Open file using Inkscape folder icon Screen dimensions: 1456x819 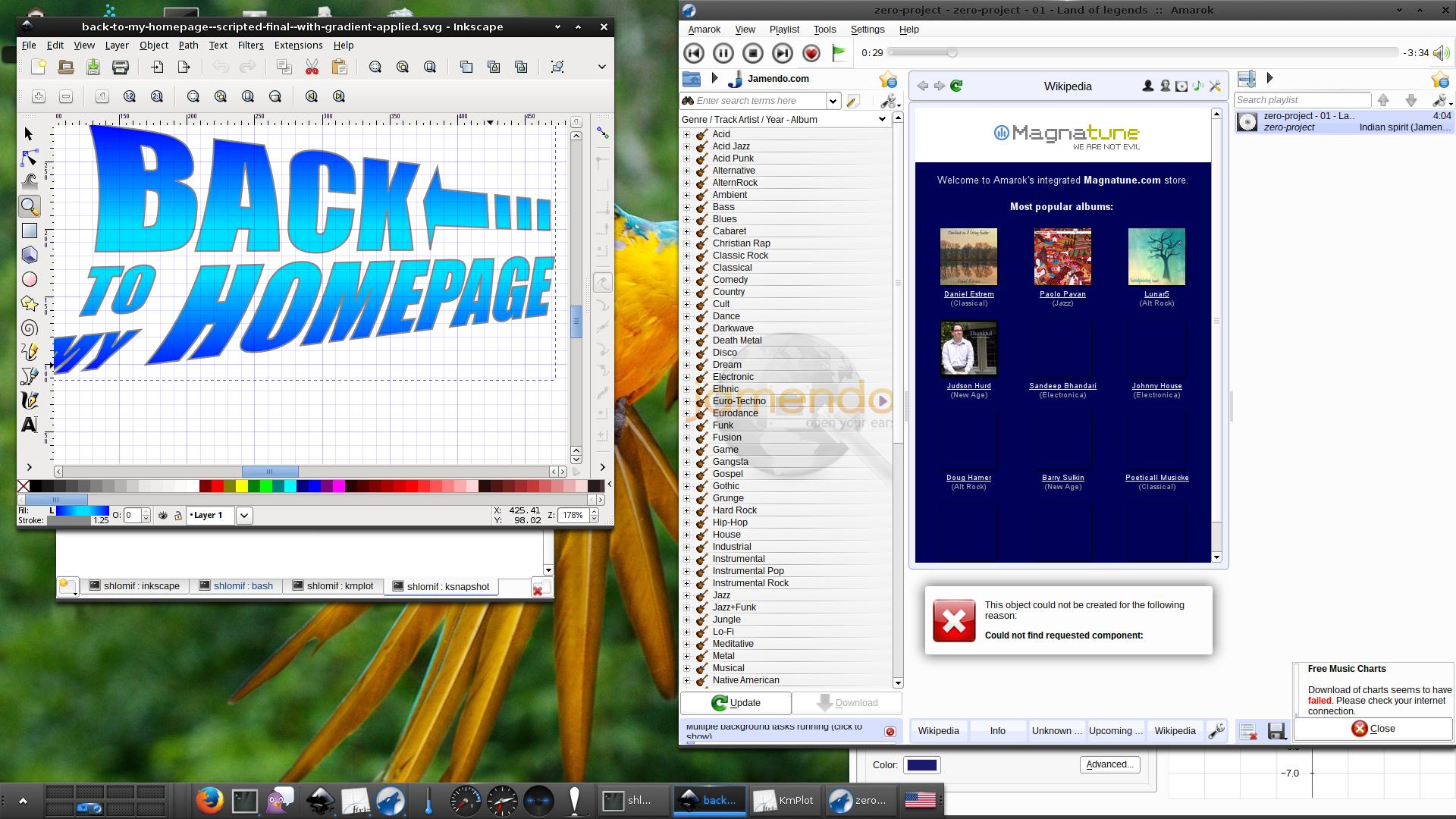point(66,67)
